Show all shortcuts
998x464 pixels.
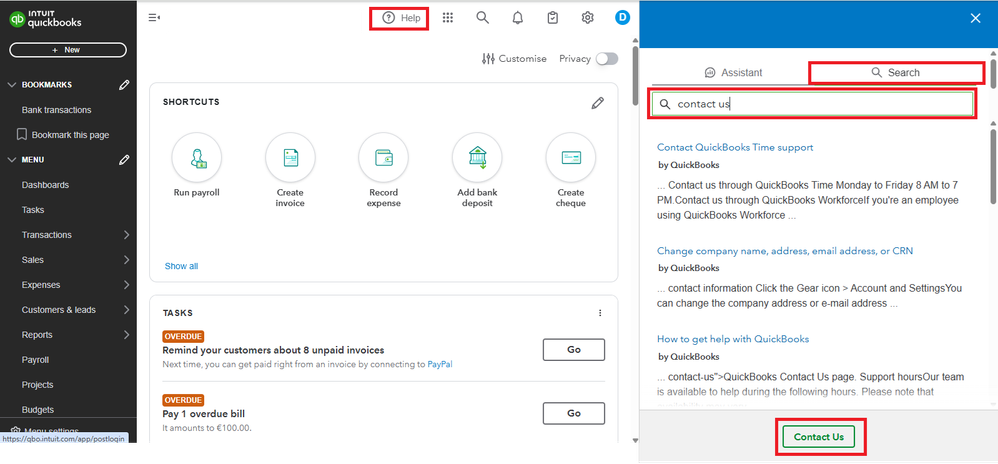point(181,266)
